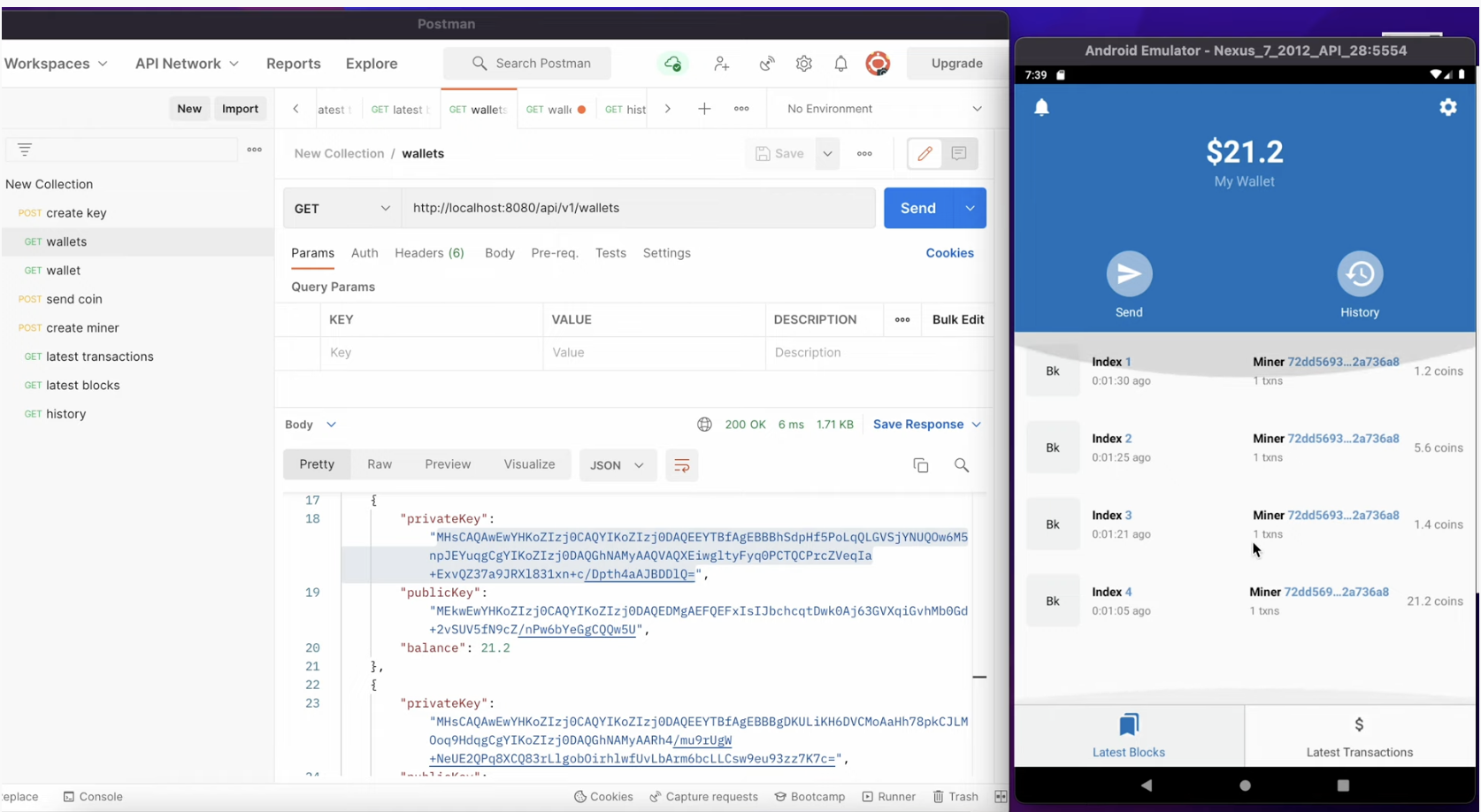Open Postman settings gear icon
The width and height of the screenshot is (1481, 812).
tap(804, 64)
